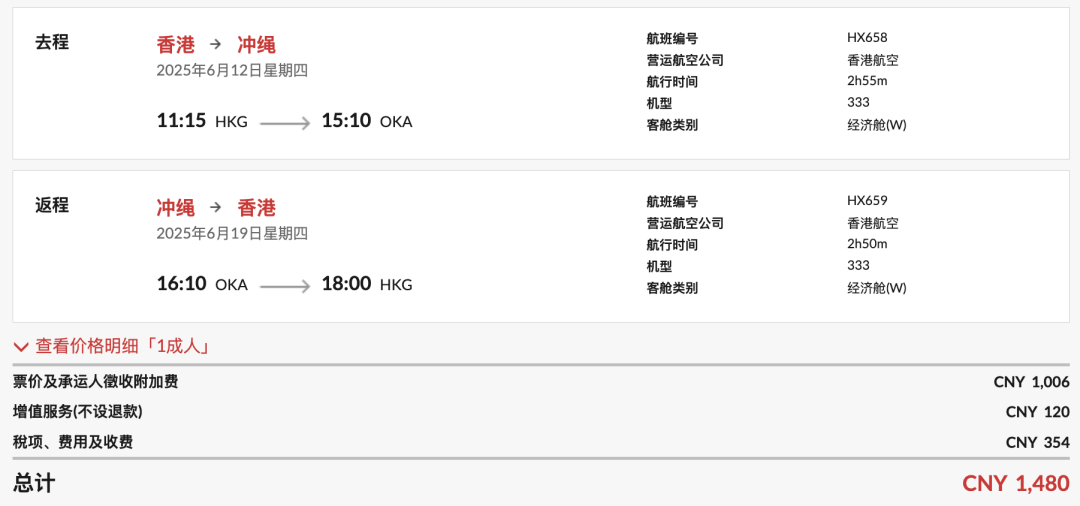Click the return arrival time 18:00

(x=346, y=284)
